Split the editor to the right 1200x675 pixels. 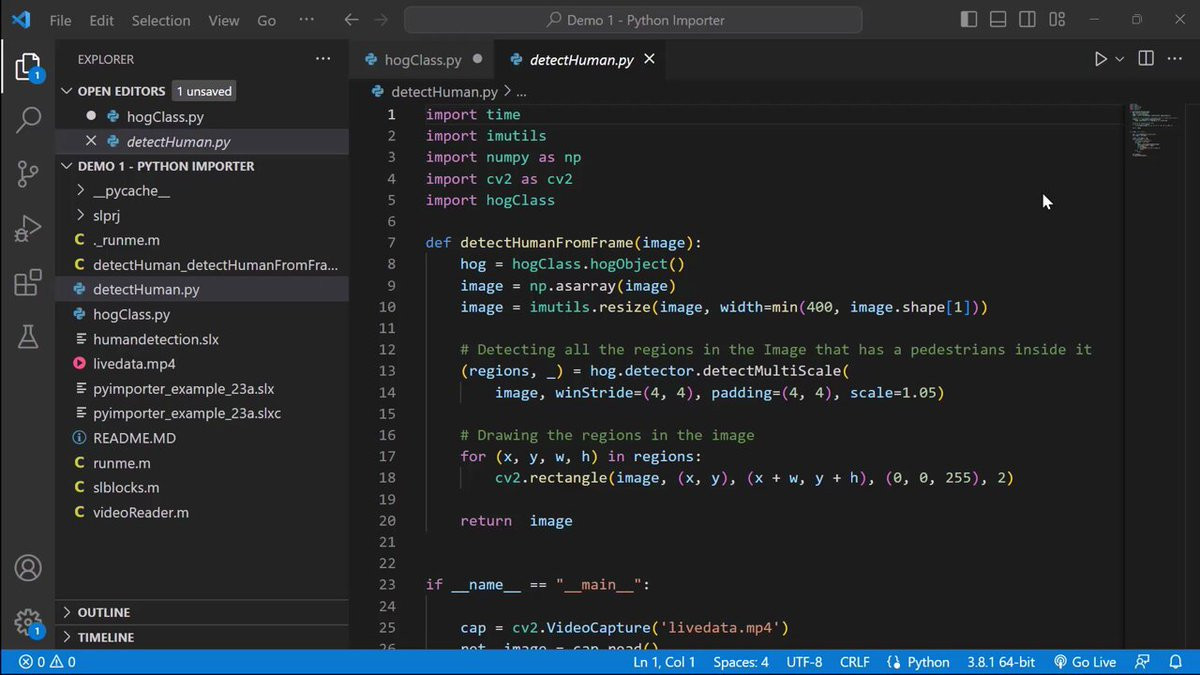tap(1146, 59)
